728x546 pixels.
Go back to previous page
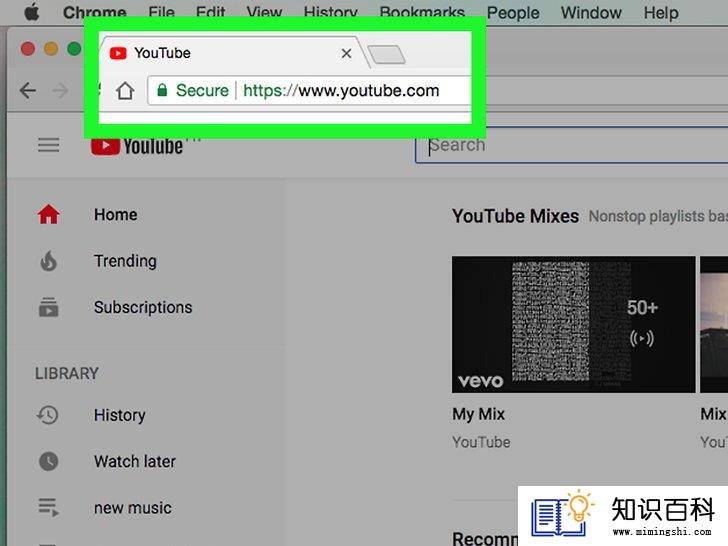28,90
